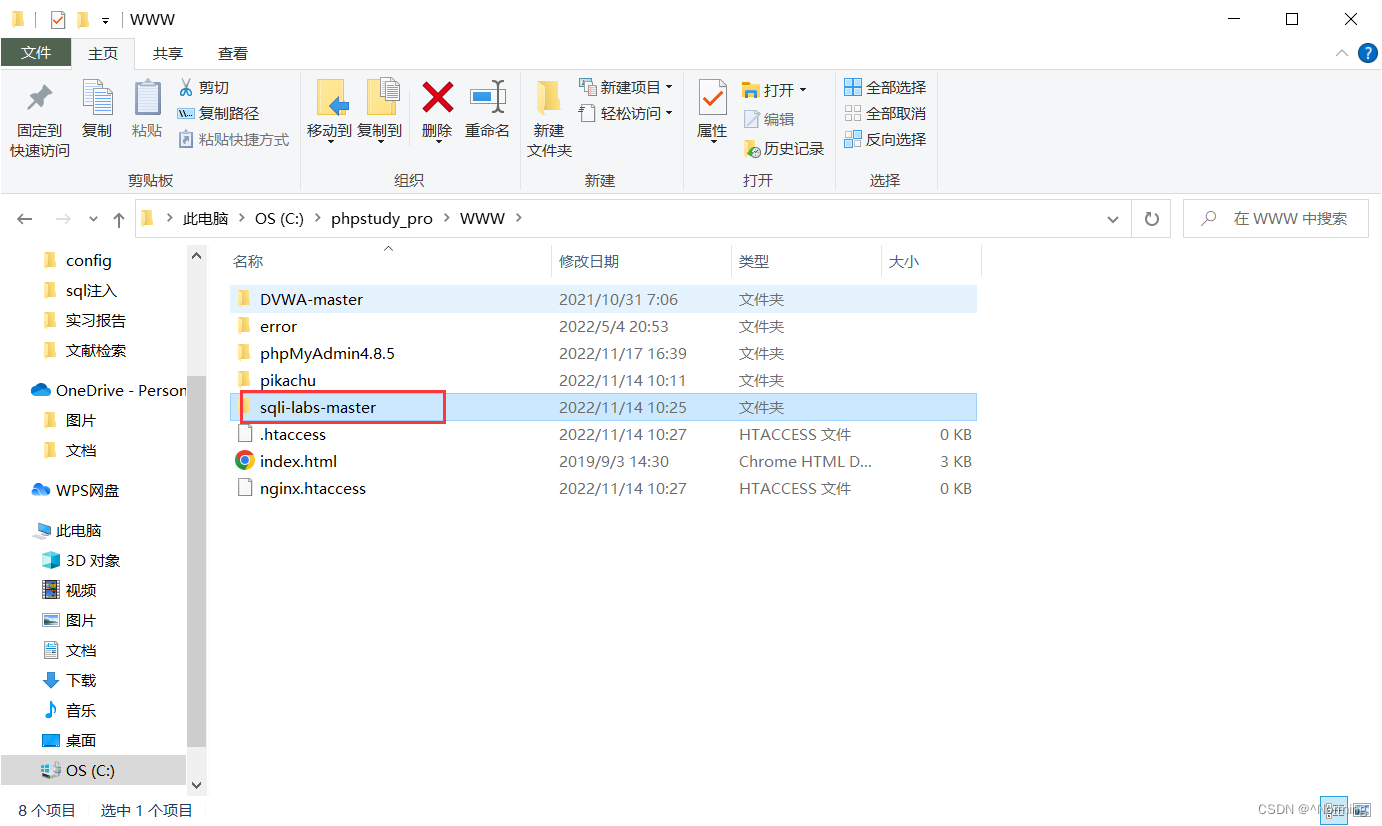Expand chevron after WWW in address bar
The image size is (1382, 826).
click(519, 218)
